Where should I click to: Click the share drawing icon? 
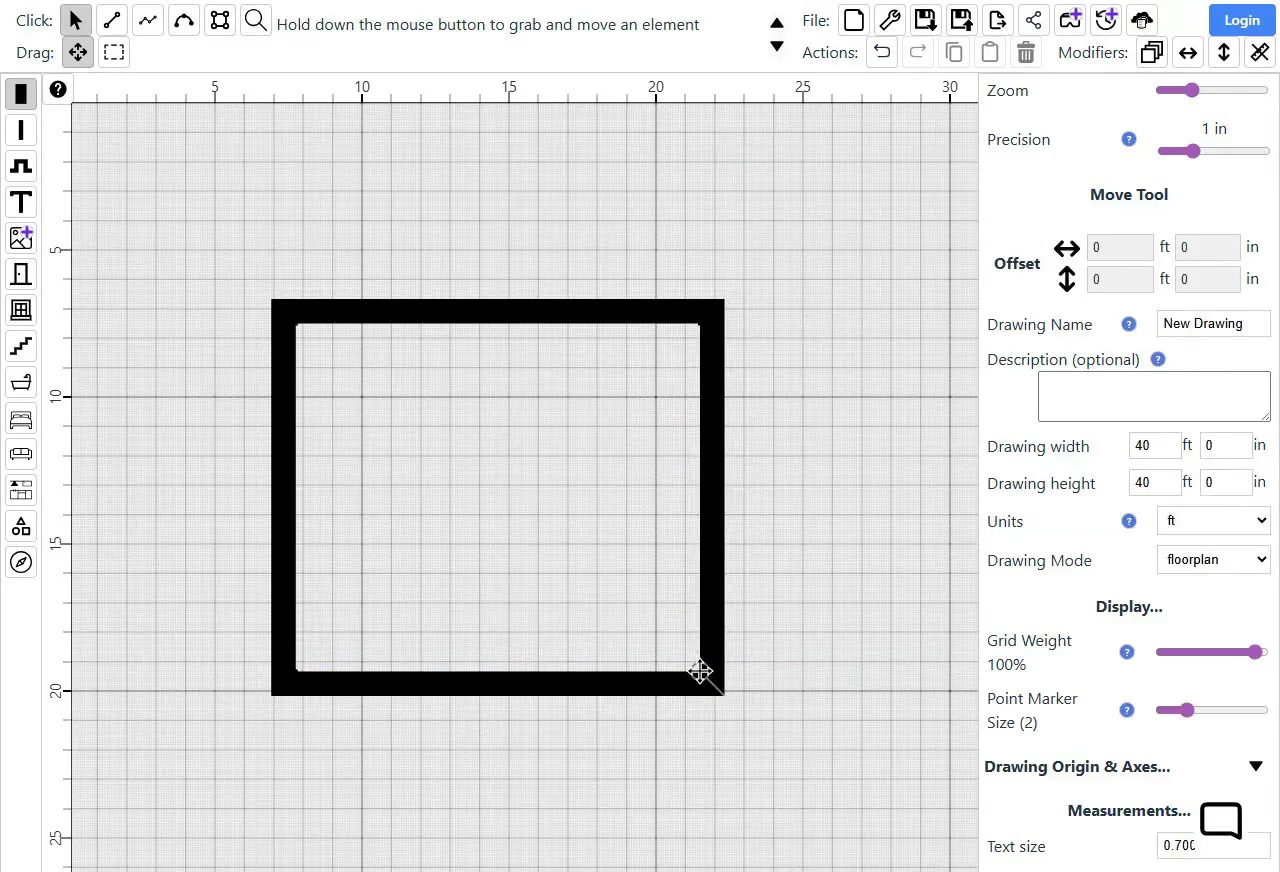click(1033, 20)
